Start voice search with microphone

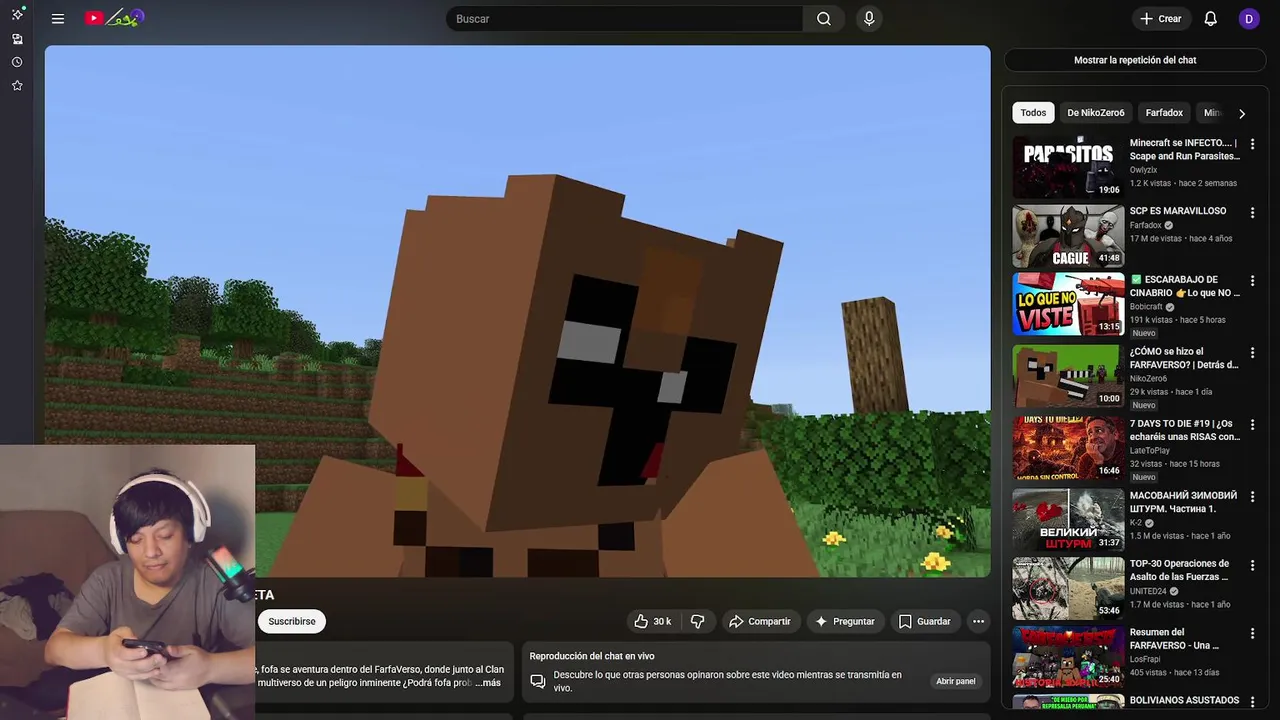(x=869, y=19)
